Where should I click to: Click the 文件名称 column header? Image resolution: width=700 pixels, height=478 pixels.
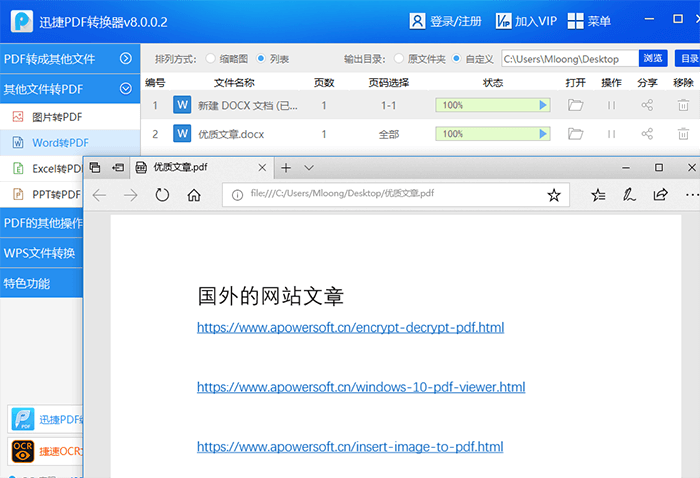pos(234,83)
